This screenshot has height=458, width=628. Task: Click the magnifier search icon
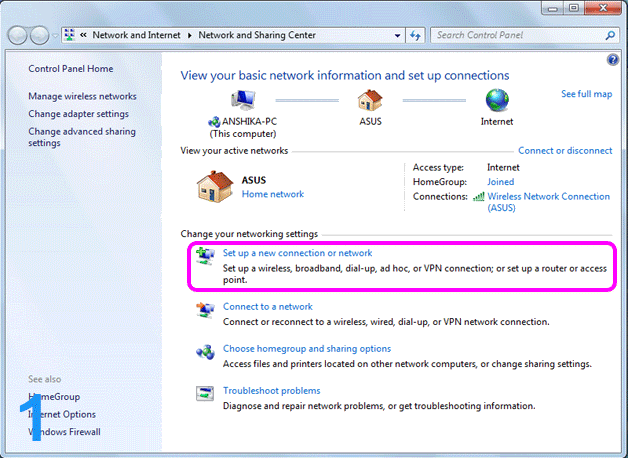click(610, 36)
